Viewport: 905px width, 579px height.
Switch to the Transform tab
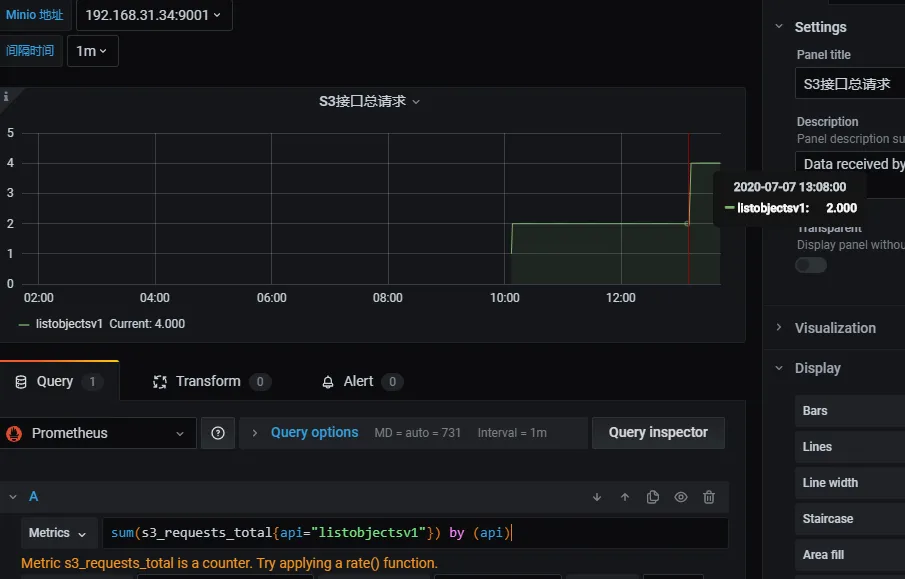click(x=208, y=381)
